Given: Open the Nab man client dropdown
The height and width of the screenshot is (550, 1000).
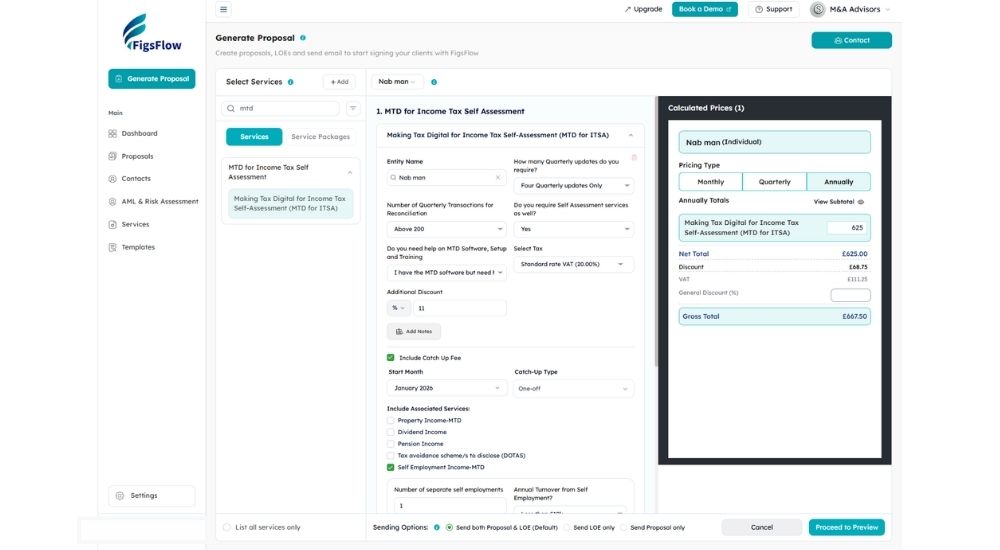Looking at the screenshot, I should point(397,82).
